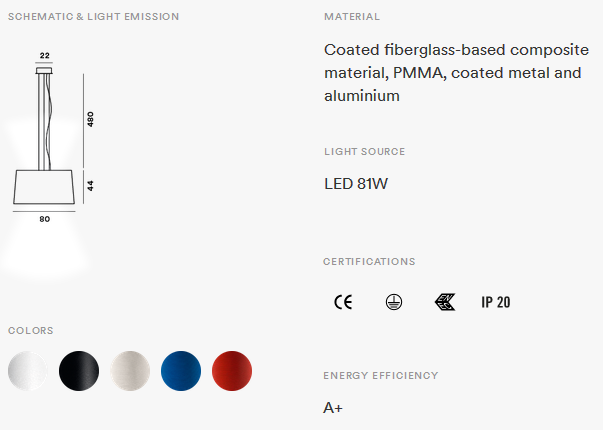Click the Schematic & Light Emission heading
Screen dimensions: 603x430
[x=93, y=17]
